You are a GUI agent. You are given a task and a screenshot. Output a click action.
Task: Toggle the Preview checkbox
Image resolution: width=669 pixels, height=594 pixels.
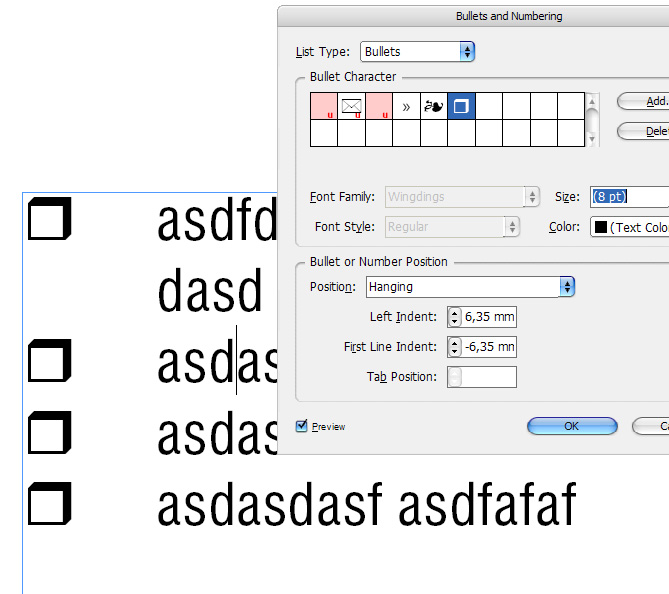(301, 426)
